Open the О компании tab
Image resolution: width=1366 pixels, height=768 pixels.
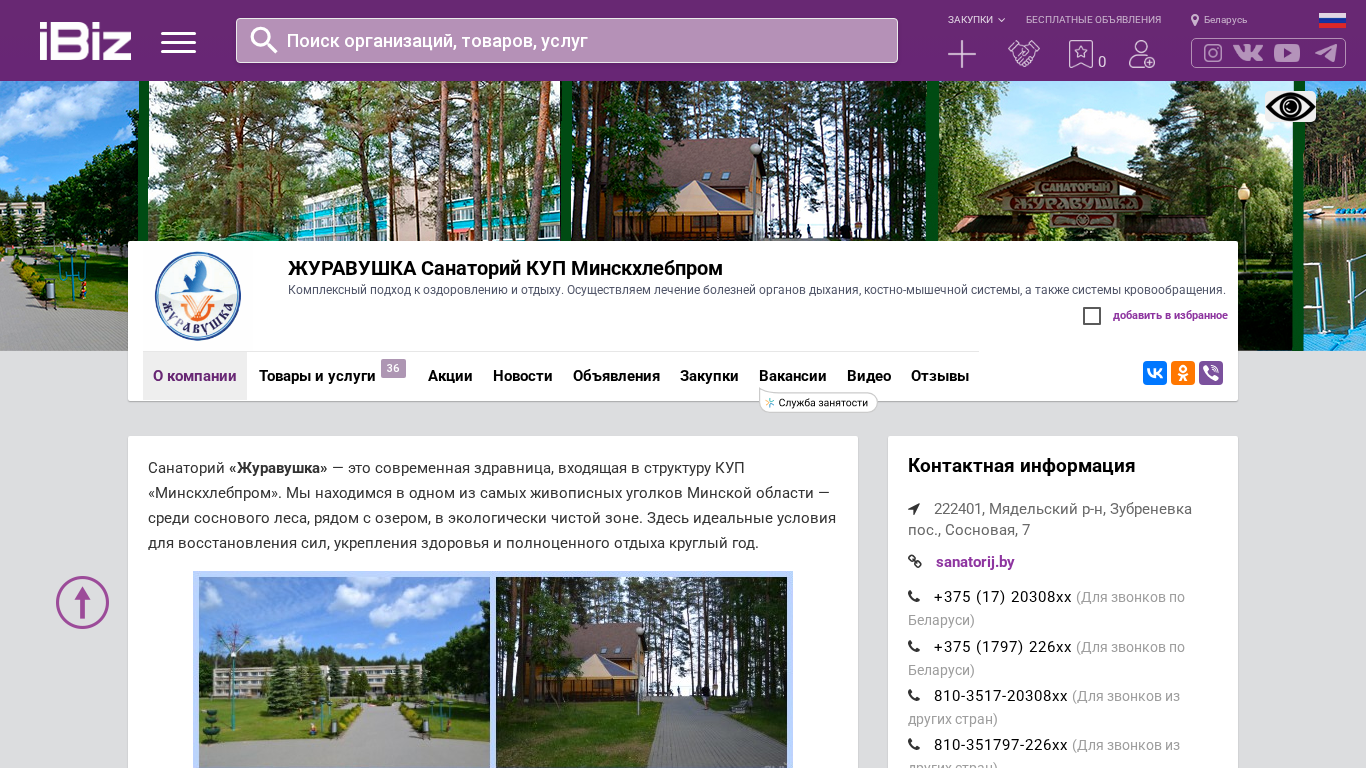tap(195, 376)
